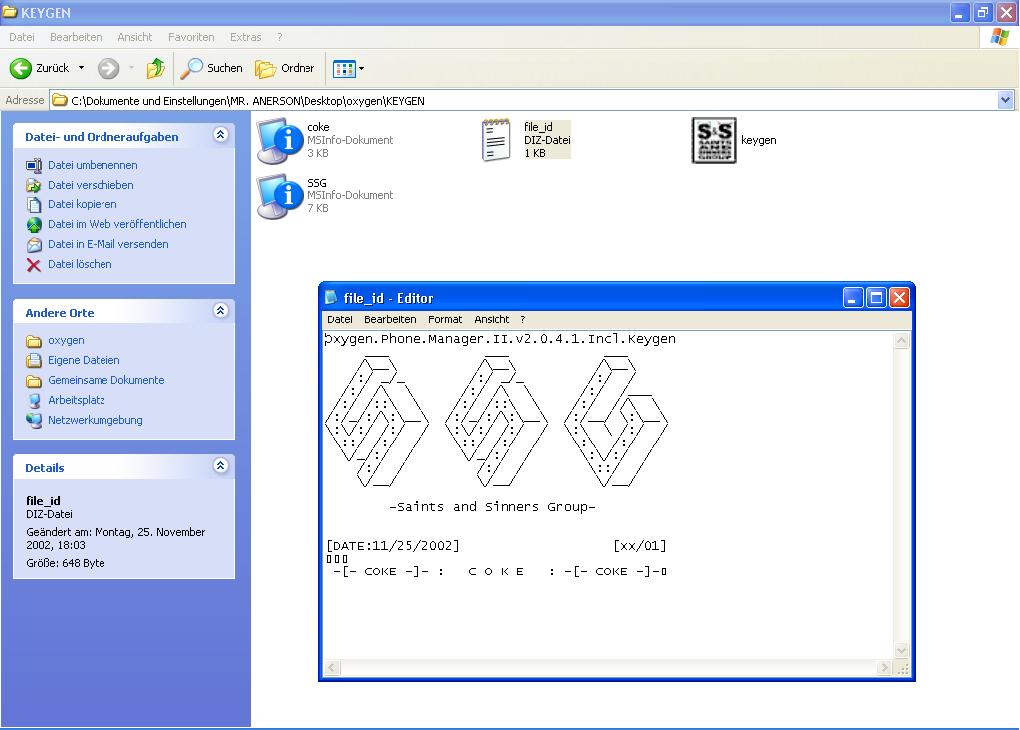The image size is (1020, 730).
Task: Select the keygen application icon
Action: (714, 141)
